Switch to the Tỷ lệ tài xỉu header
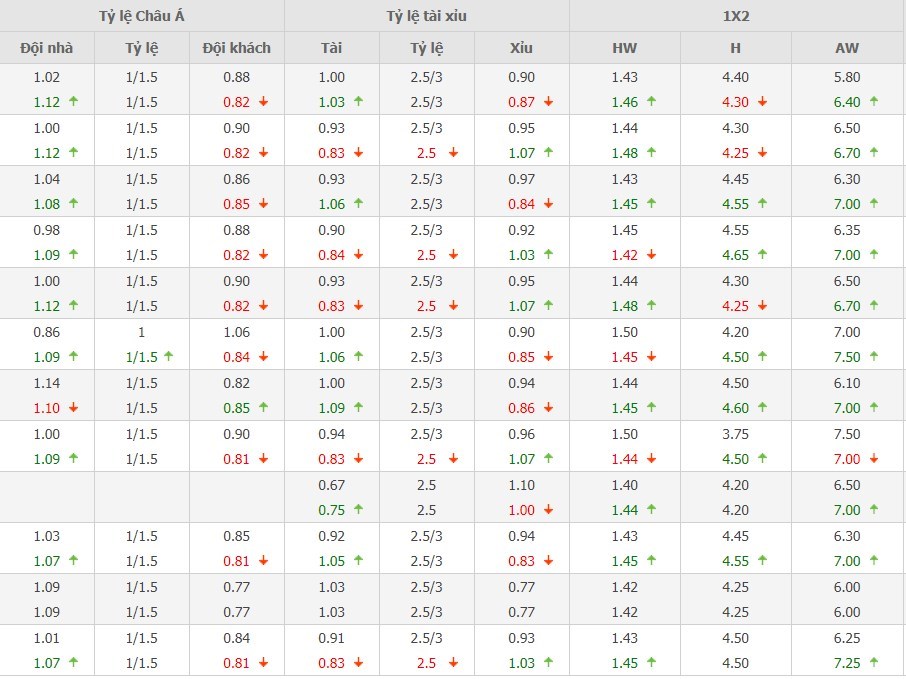 click(427, 16)
